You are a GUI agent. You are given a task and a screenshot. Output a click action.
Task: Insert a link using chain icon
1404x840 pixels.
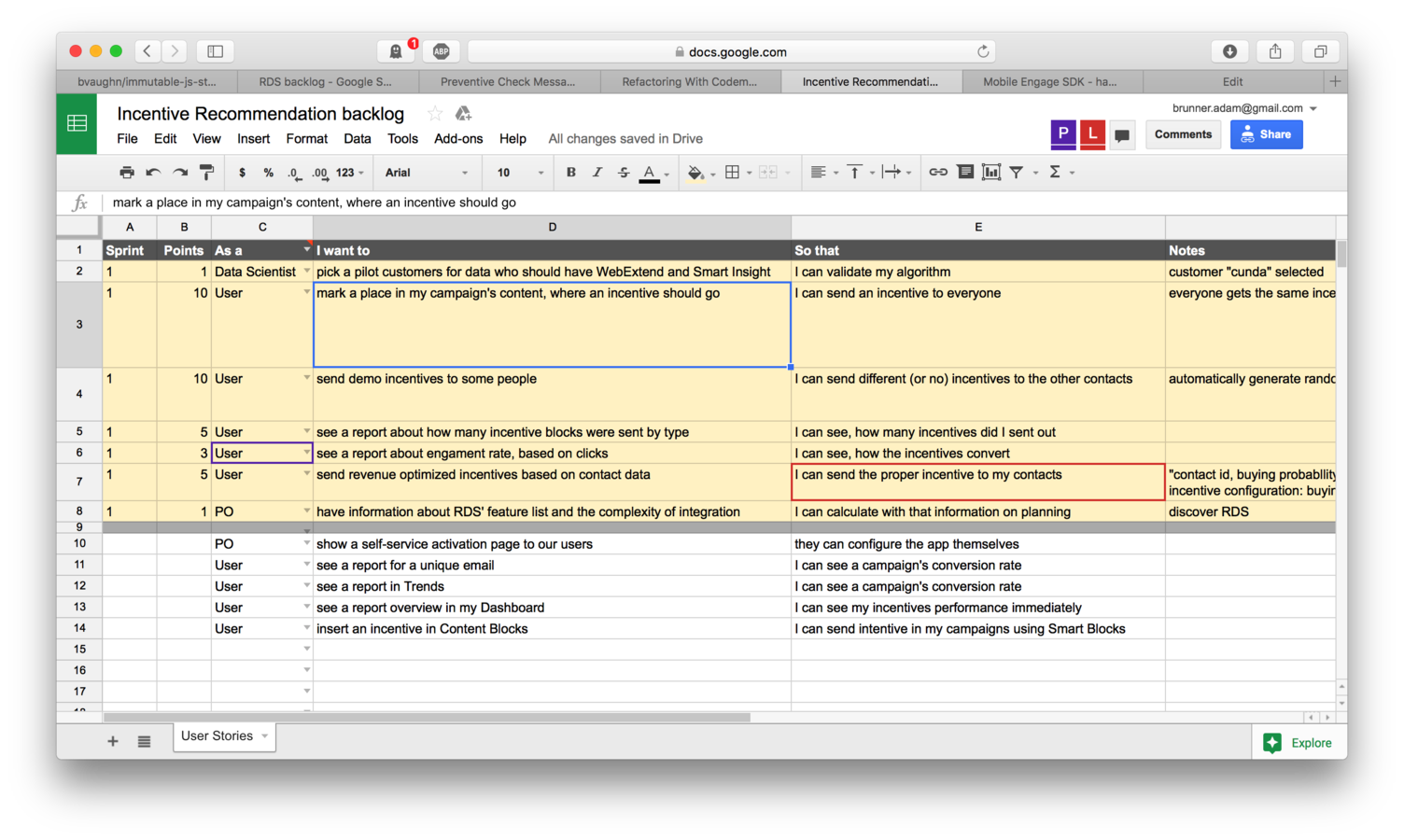[938, 173]
